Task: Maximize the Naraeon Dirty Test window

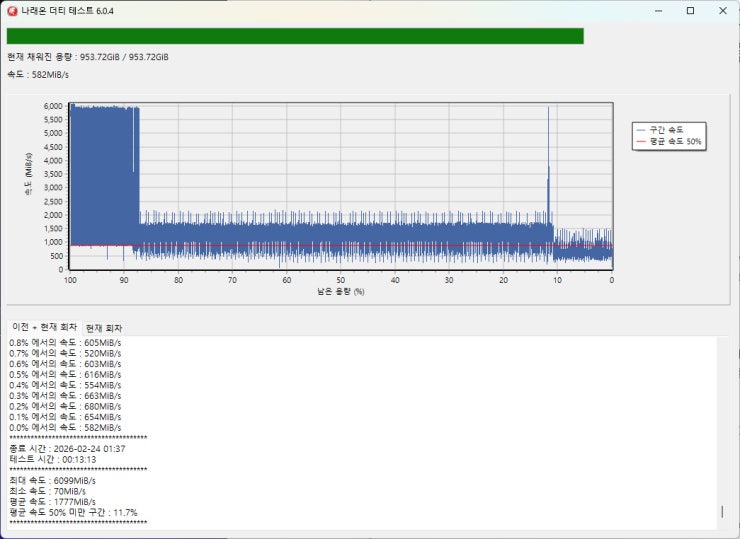Action: (x=690, y=11)
